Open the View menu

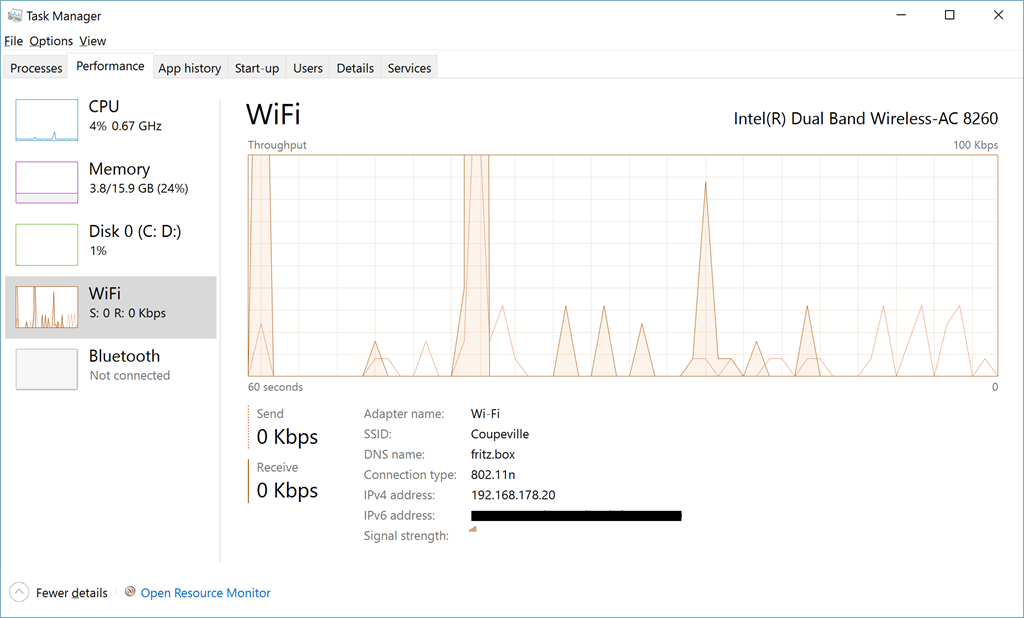coord(93,41)
